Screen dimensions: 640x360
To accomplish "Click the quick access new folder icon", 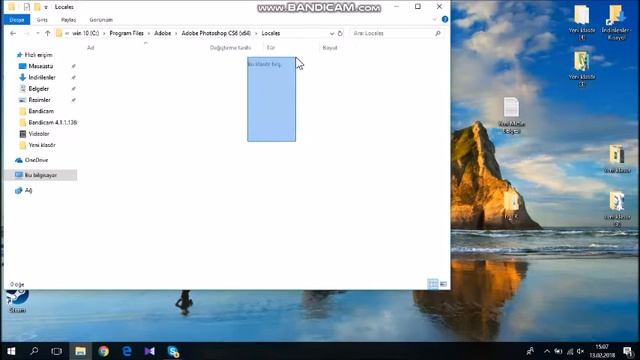I will tap(37, 7).
